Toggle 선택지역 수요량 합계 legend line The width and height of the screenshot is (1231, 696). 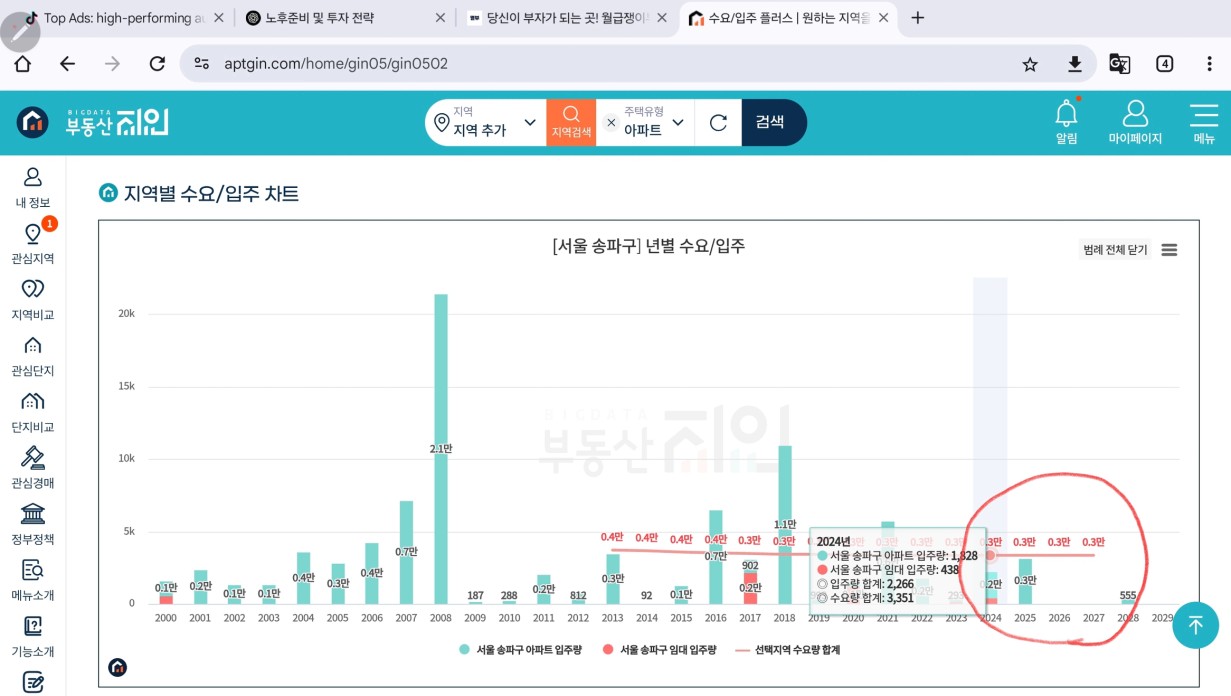(x=789, y=649)
